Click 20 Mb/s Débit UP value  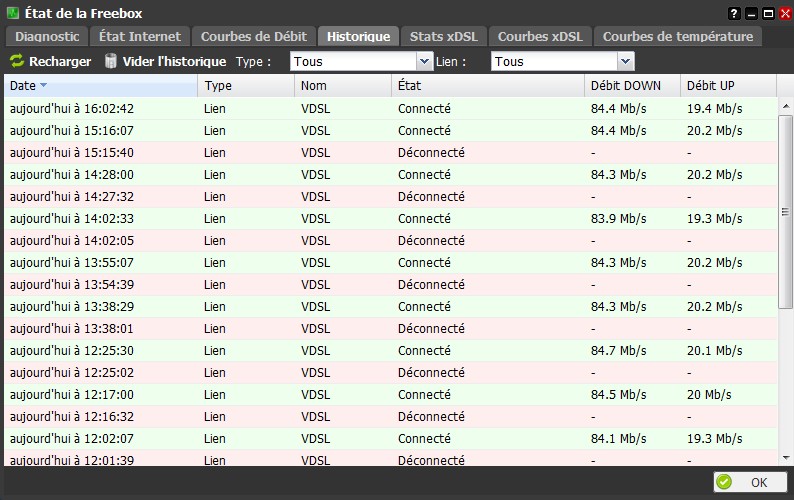click(709, 395)
